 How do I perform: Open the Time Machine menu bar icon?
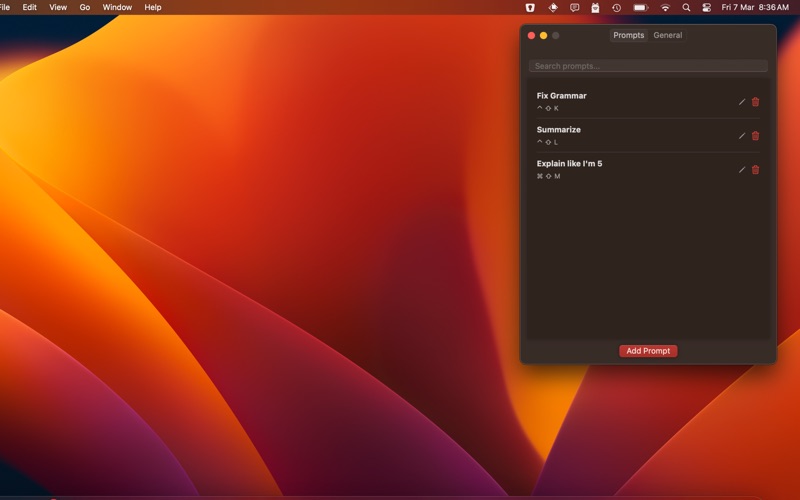[x=616, y=7]
